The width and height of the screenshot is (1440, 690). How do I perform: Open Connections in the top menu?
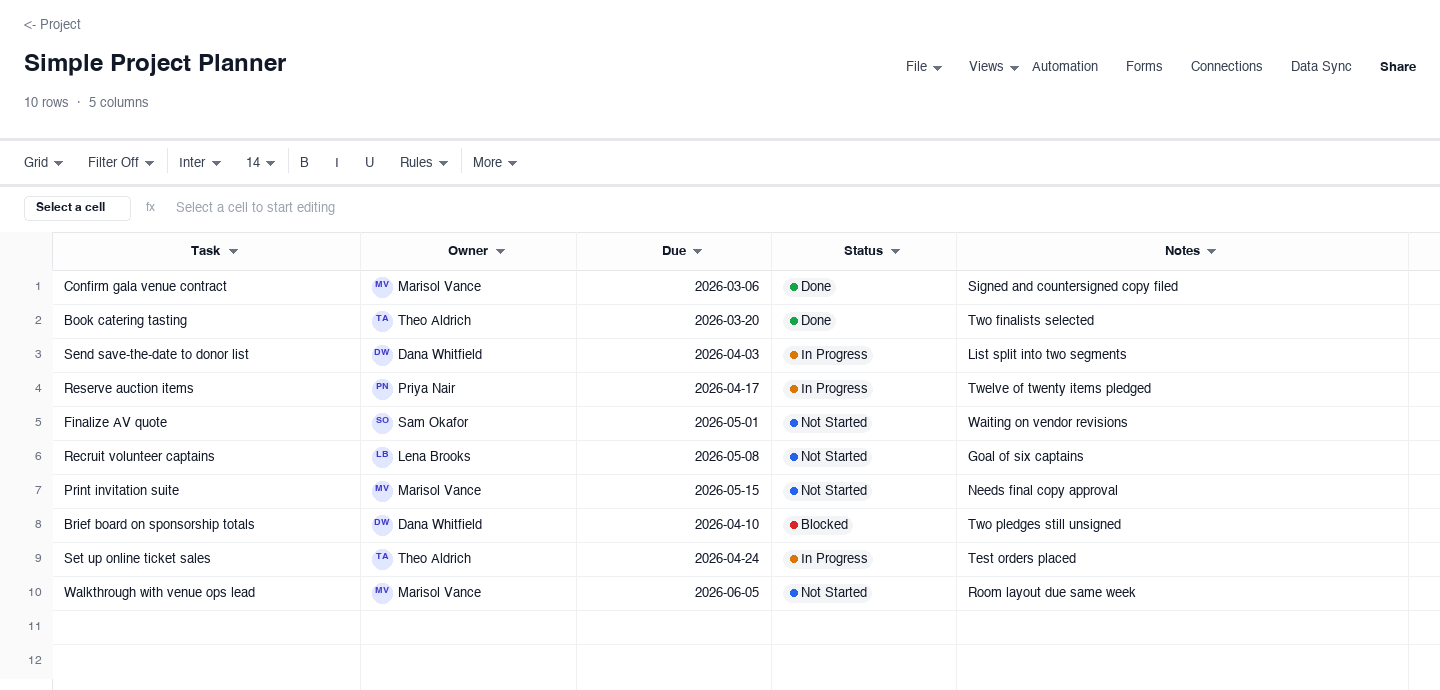point(1226,67)
